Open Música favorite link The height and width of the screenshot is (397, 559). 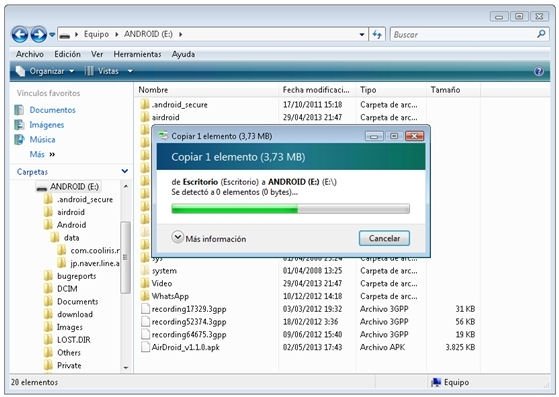coord(42,140)
